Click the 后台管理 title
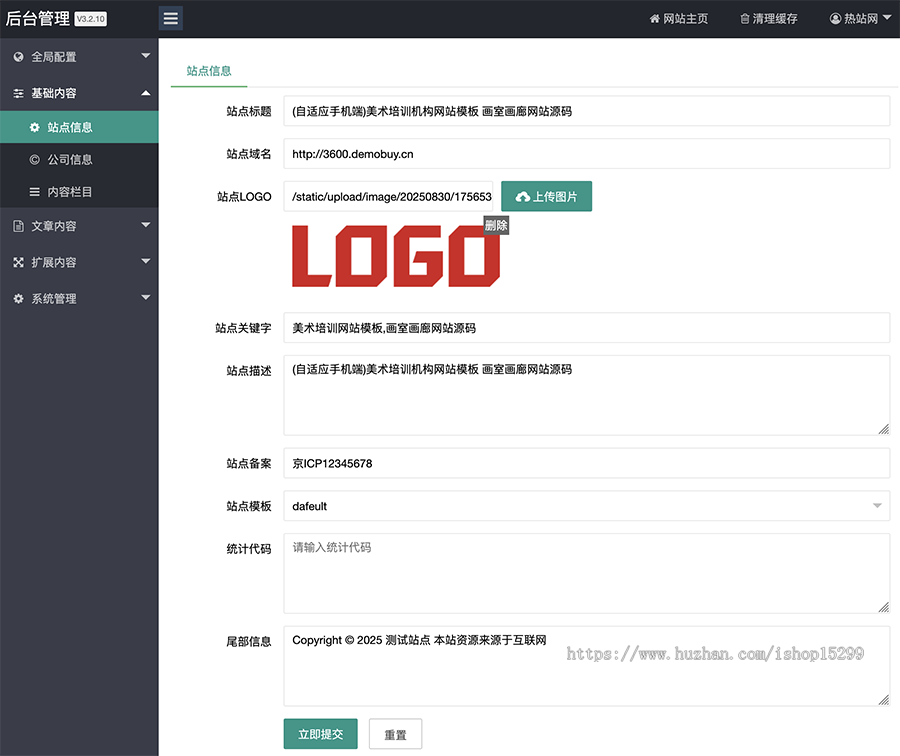Viewport: 900px width, 756px height. tap(38, 18)
